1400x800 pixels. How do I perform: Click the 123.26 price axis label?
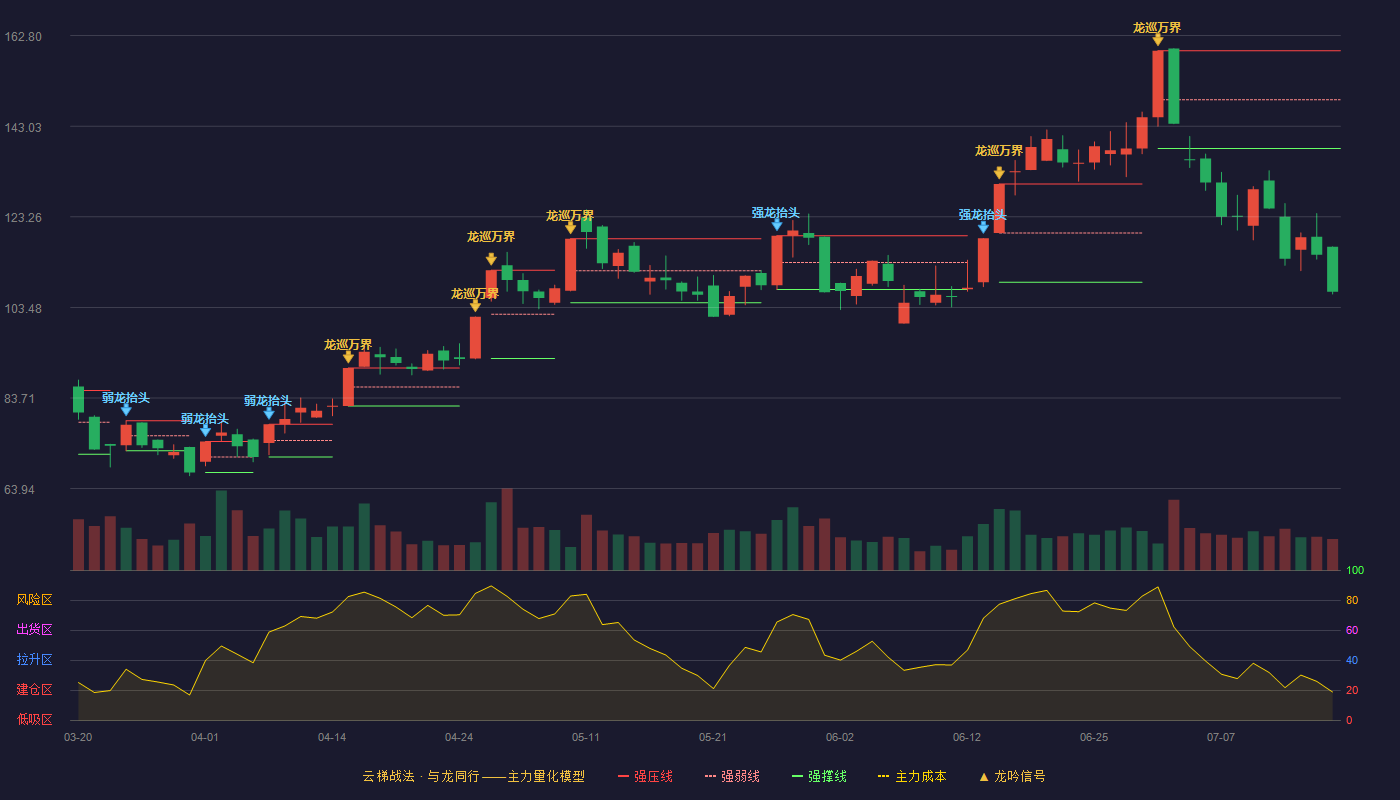tap(23, 218)
